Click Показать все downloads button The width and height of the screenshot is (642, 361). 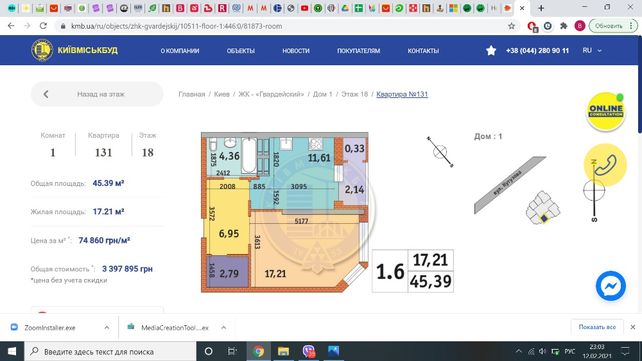pos(597,327)
